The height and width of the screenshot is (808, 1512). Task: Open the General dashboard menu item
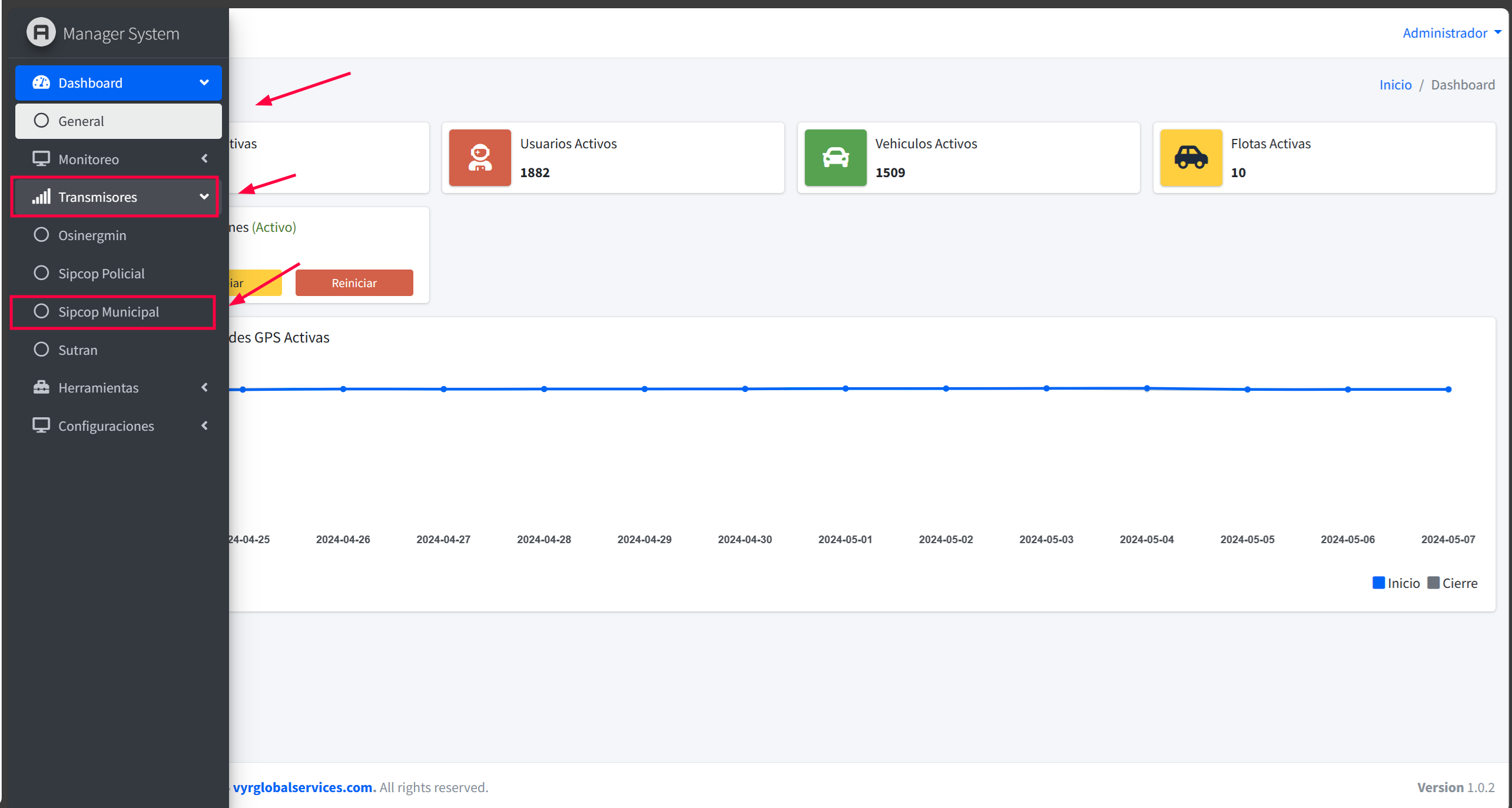118,121
